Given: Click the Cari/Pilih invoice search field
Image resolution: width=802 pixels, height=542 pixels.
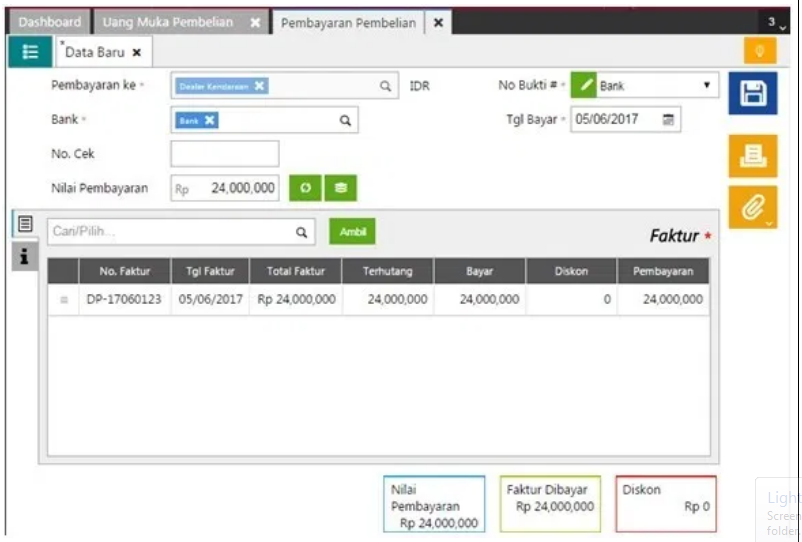Looking at the screenshot, I should click(170, 232).
